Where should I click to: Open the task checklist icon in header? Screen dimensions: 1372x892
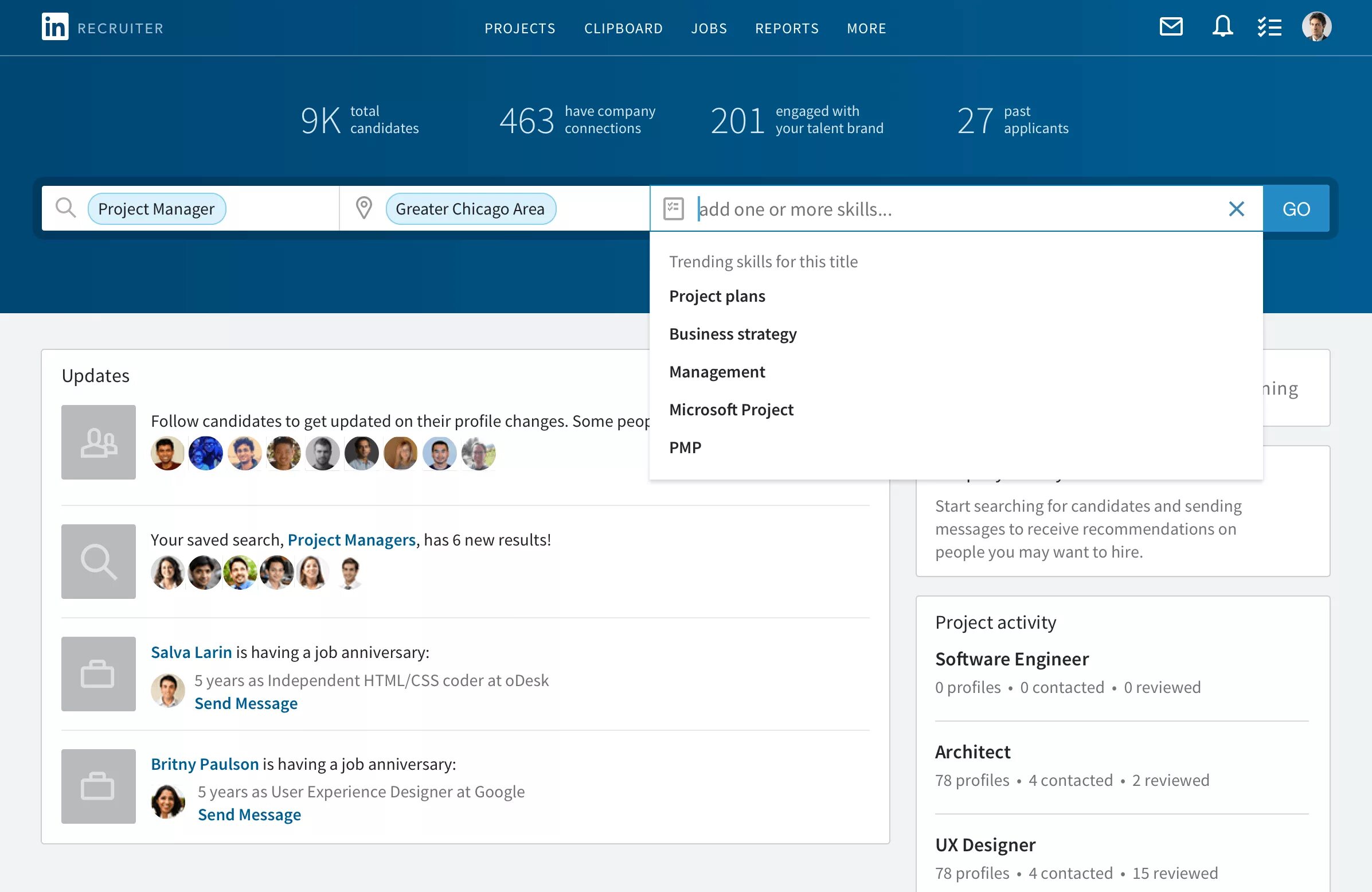(x=1269, y=26)
